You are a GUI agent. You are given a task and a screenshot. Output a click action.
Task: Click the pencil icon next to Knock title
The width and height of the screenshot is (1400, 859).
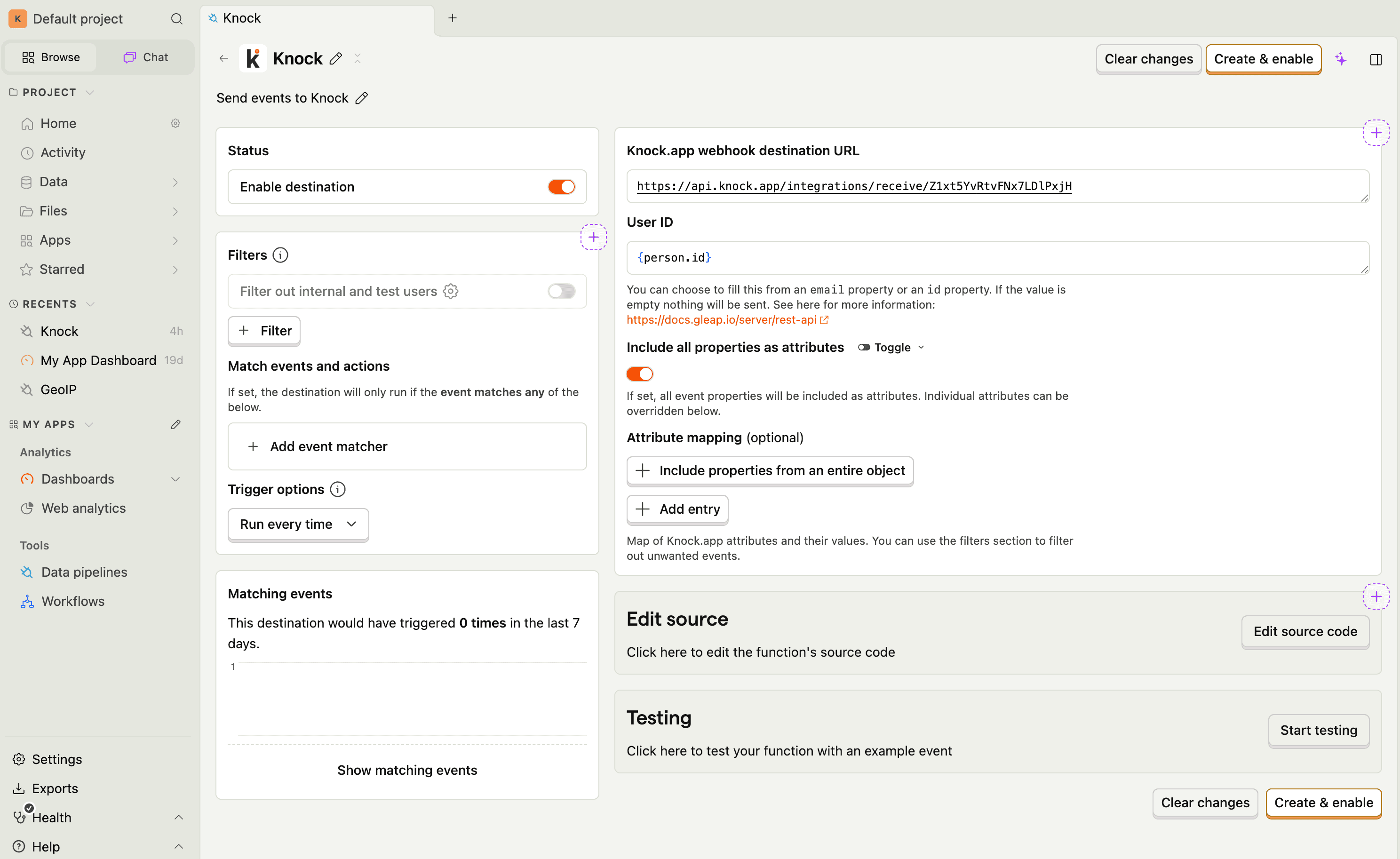pos(336,58)
